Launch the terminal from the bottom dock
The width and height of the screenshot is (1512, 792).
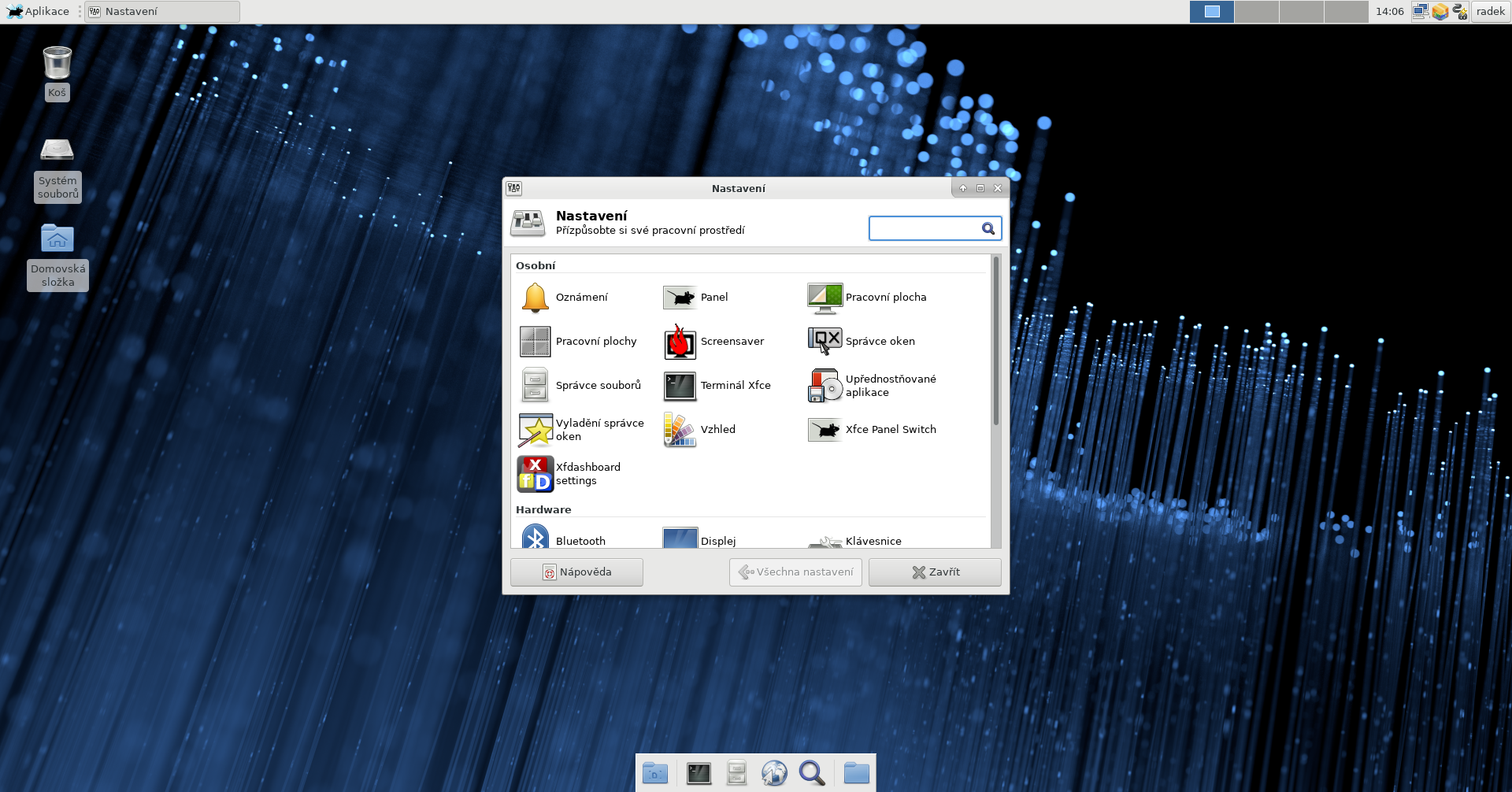coord(699,773)
